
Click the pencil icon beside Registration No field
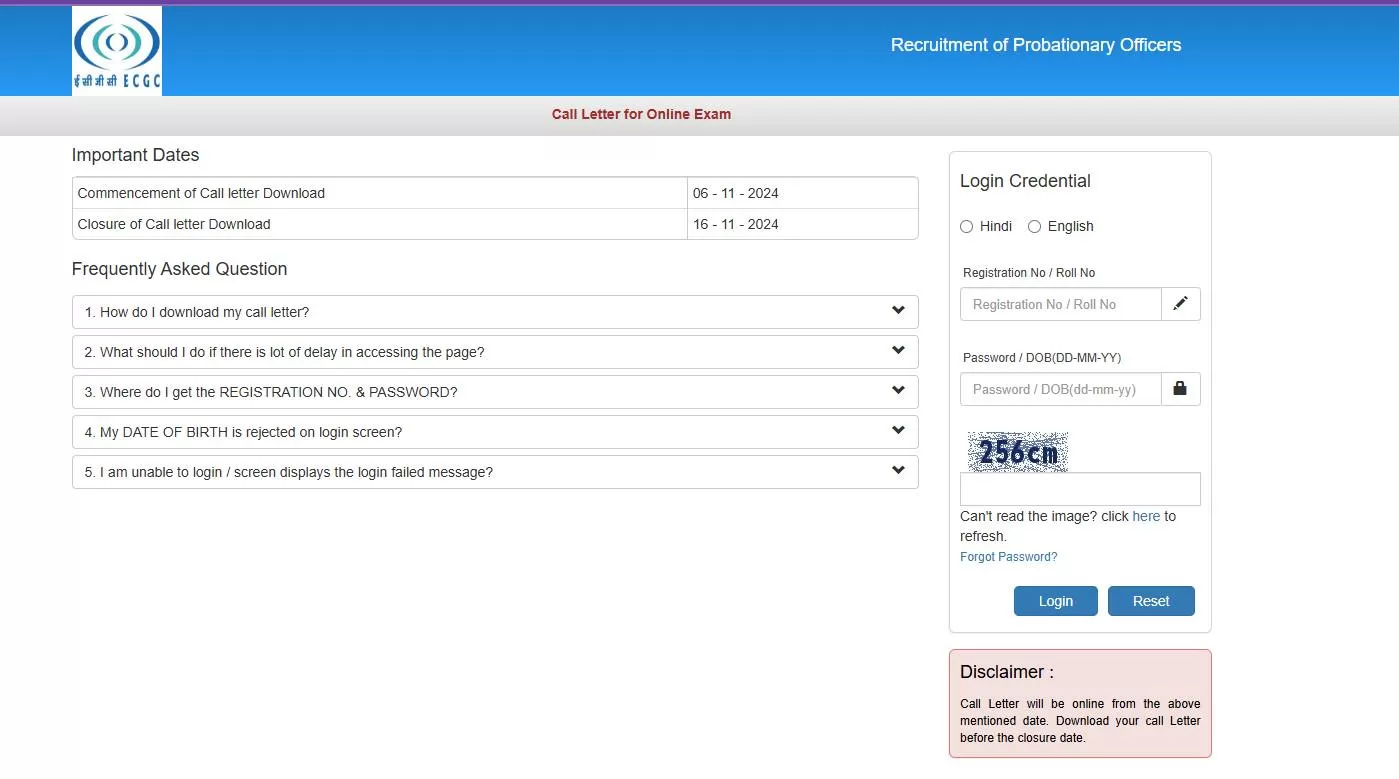1180,304
